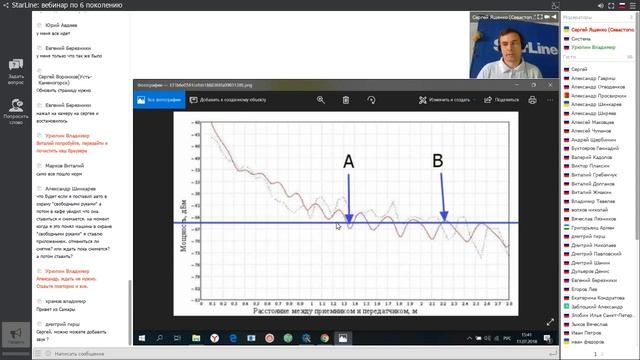The height and width of the screenshot is (360, 640).
Task: Click the chat settings icon left of input
Action: pyautogui.click(x=38, y=353)
